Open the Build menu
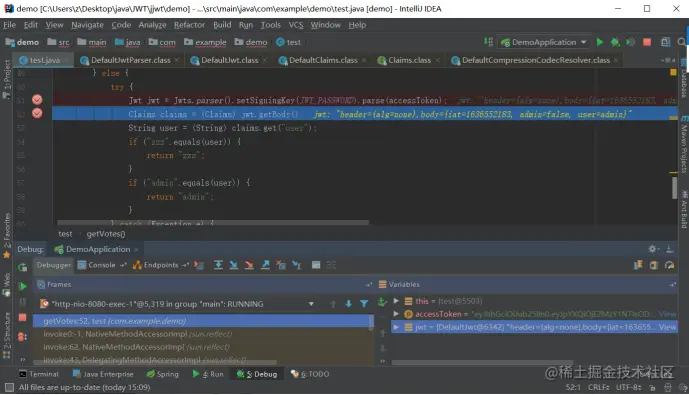Image resolution: width=689 pixels, height=395 pixels. [x=222, y=25]
